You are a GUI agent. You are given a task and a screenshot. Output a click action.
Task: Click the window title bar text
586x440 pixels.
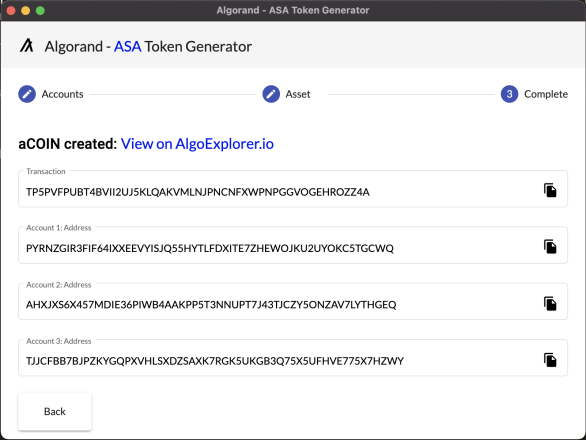293,10
